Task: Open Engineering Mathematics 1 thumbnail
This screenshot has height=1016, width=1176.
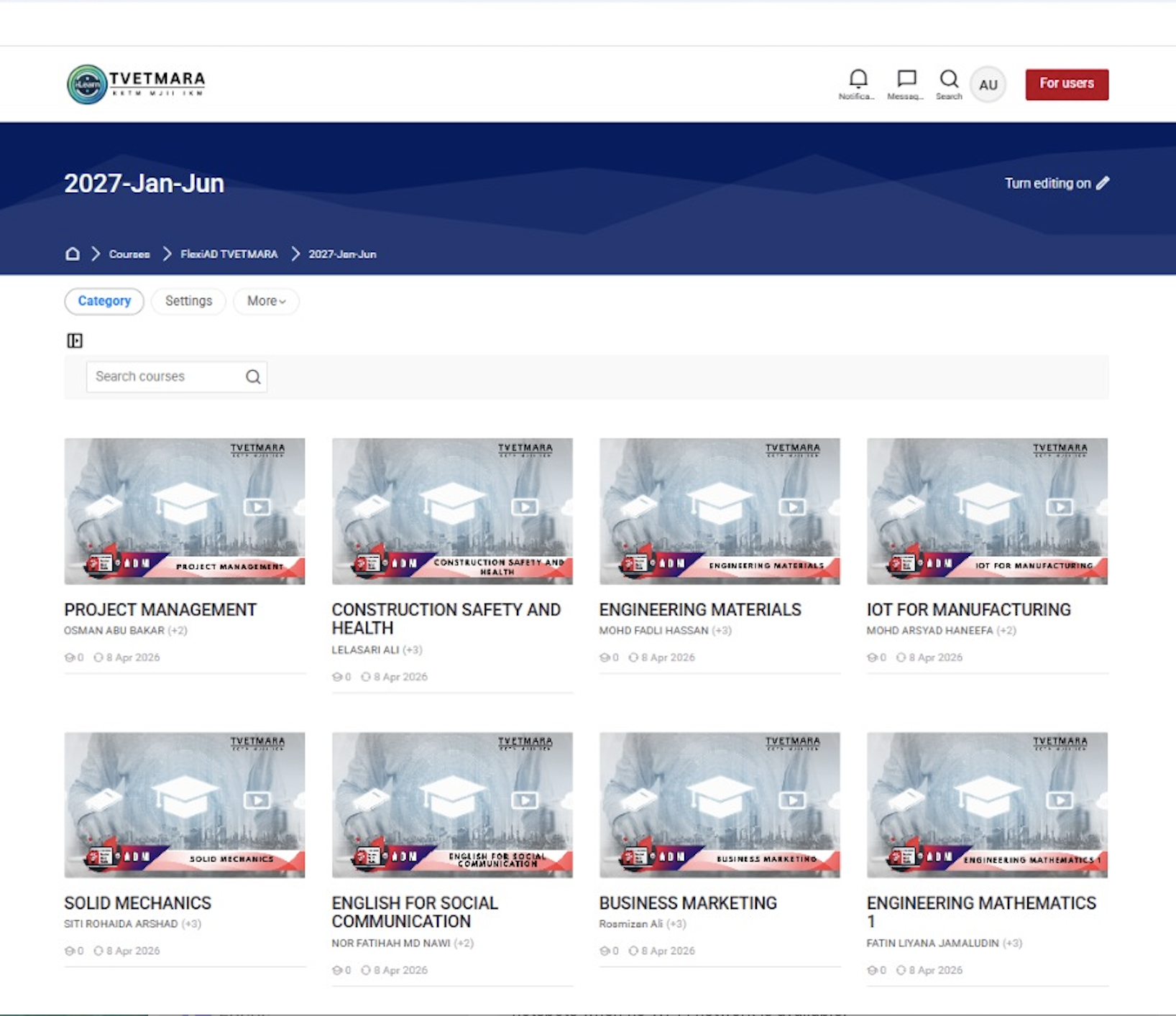Action: 987,805
